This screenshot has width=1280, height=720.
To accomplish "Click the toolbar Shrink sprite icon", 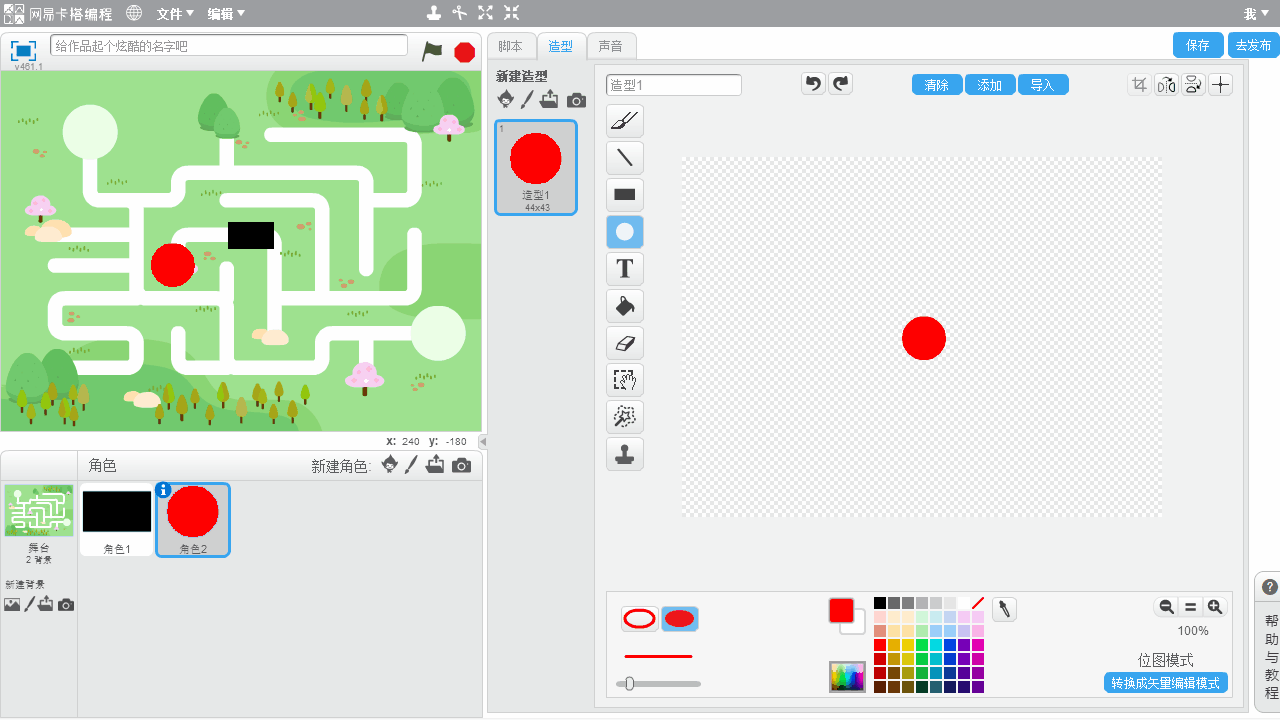I will tap(511, 13).
